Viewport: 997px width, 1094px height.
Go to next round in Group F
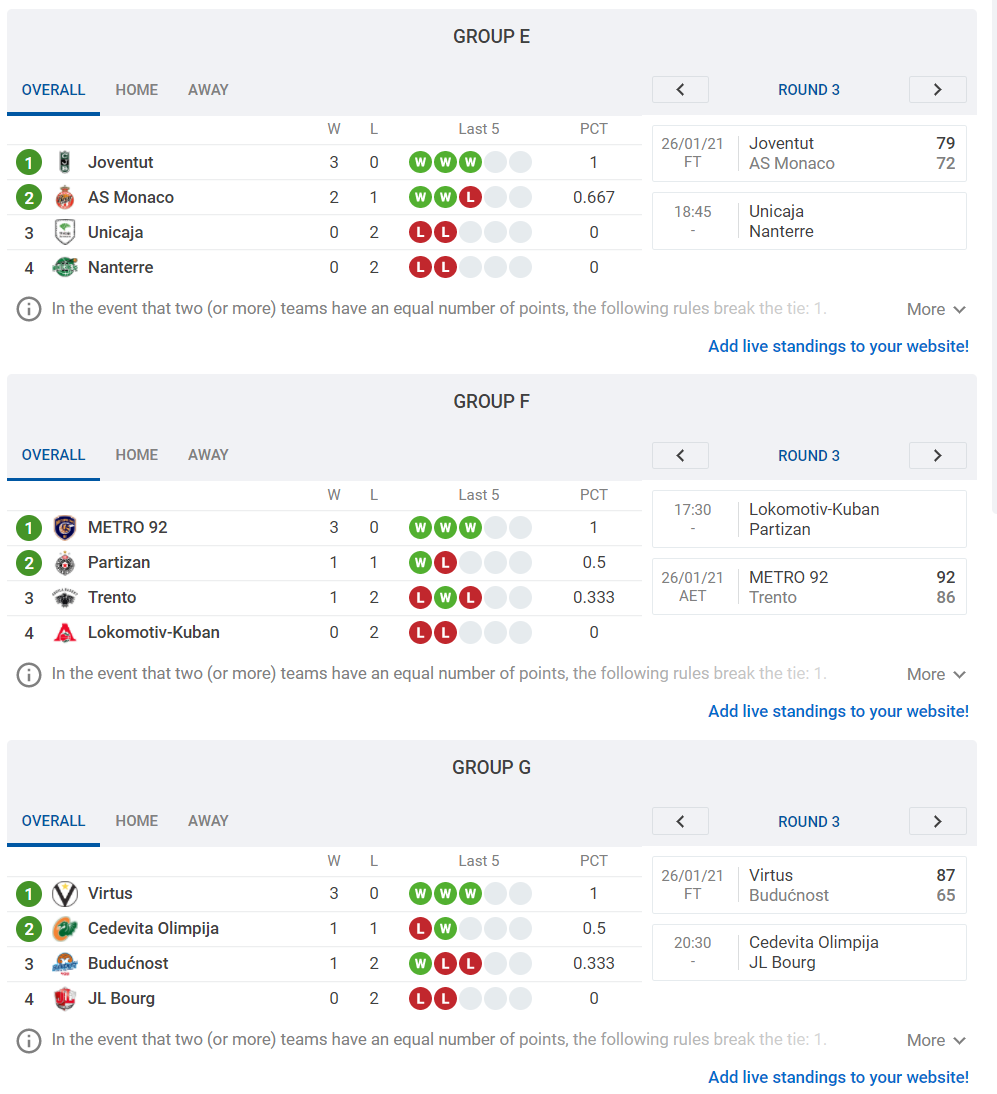coord(937,455)
